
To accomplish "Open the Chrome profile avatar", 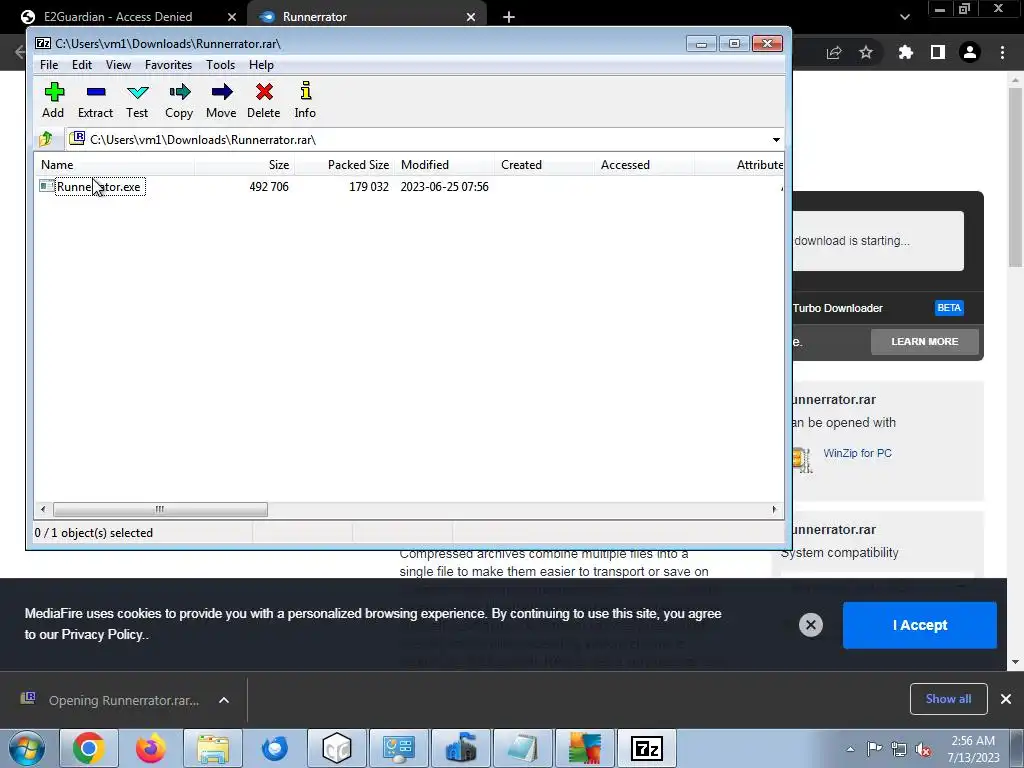I will [x=970, y=52].
